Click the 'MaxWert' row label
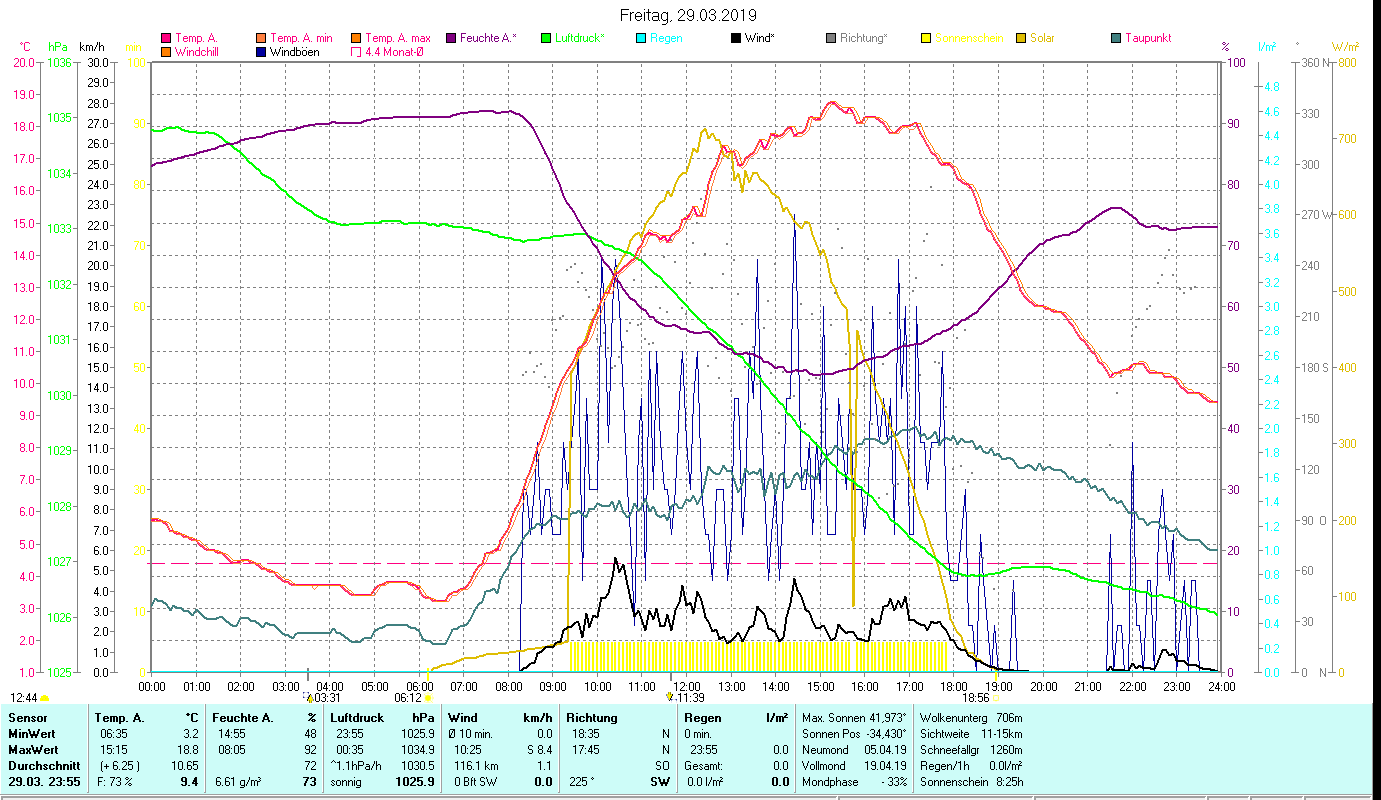The image size is (1381, 800). pos(32,750)
